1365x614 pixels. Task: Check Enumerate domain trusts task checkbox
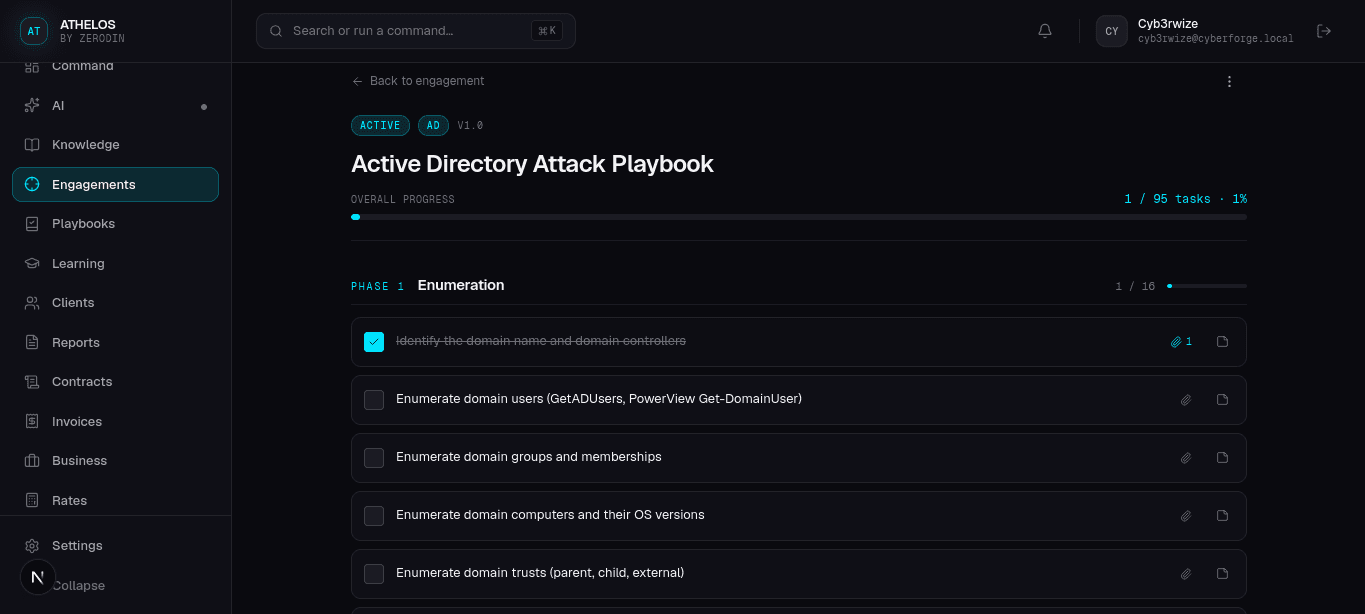pyautogui.click(x=374, y=574)
